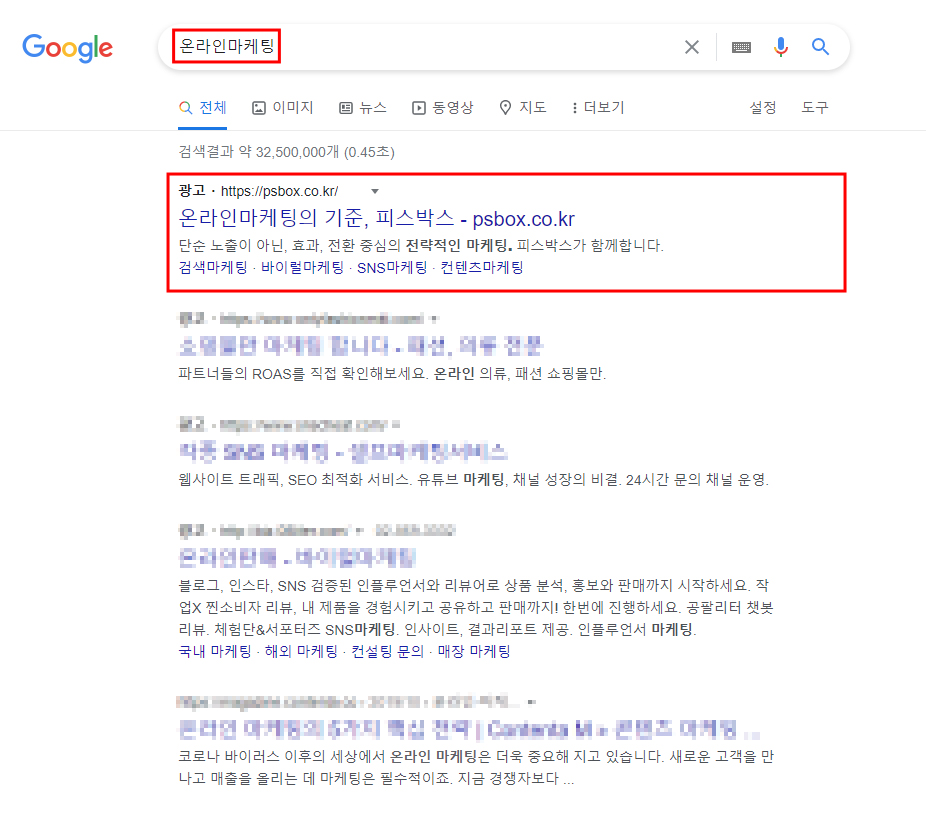Switch to the 이미지 tab
Image resolution: width=926 pixels, height=818 pixels.
click(x=283, y=107)
